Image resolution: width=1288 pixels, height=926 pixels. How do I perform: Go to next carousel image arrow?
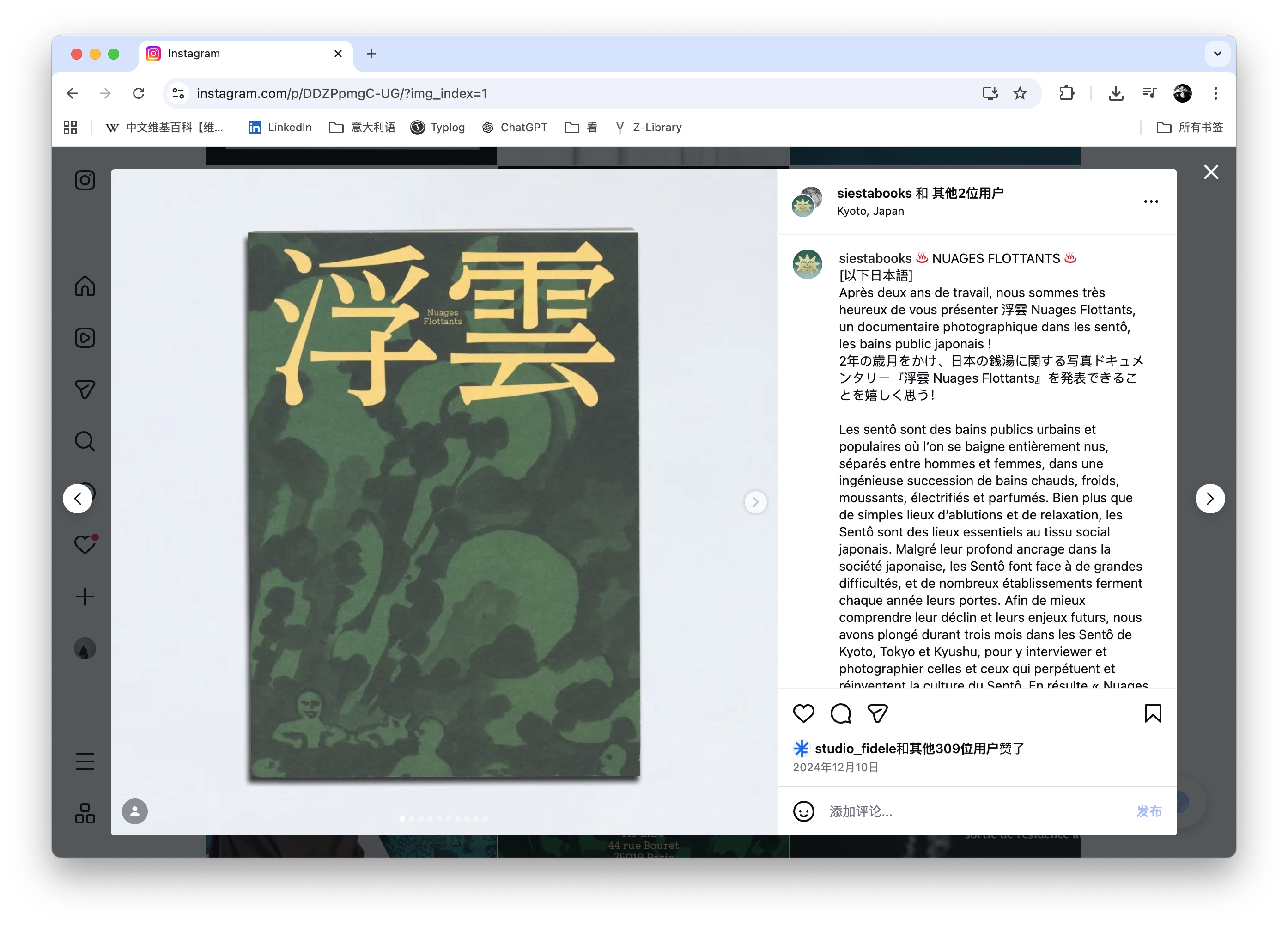point(755,502)
